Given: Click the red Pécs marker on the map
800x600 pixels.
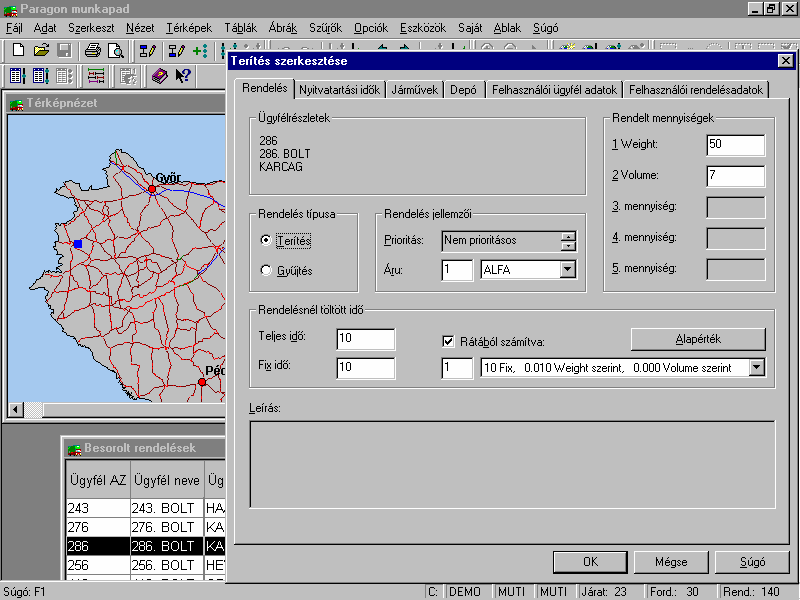Looking at the screenshot, I should coord(202,382).
